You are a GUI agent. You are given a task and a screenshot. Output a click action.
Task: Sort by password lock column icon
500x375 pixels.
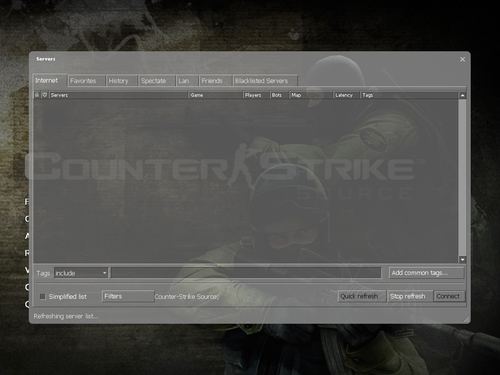point(37,95)
